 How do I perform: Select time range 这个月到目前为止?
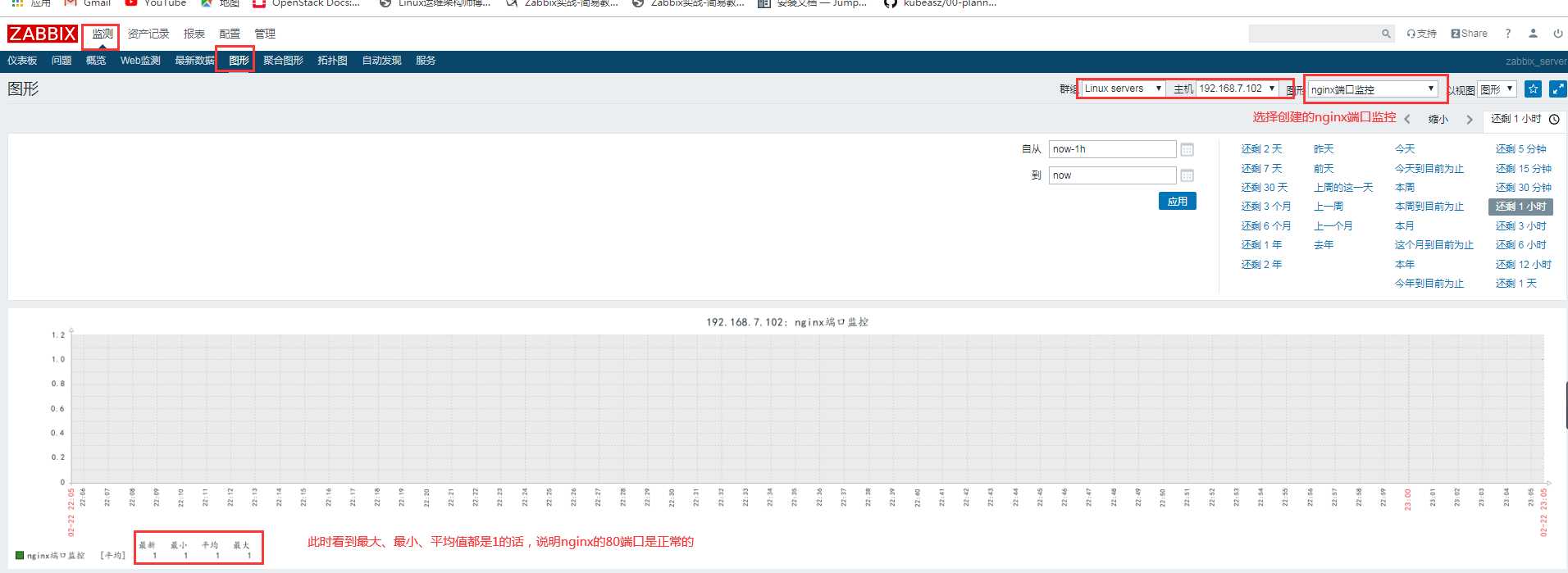coord(1434,245)
